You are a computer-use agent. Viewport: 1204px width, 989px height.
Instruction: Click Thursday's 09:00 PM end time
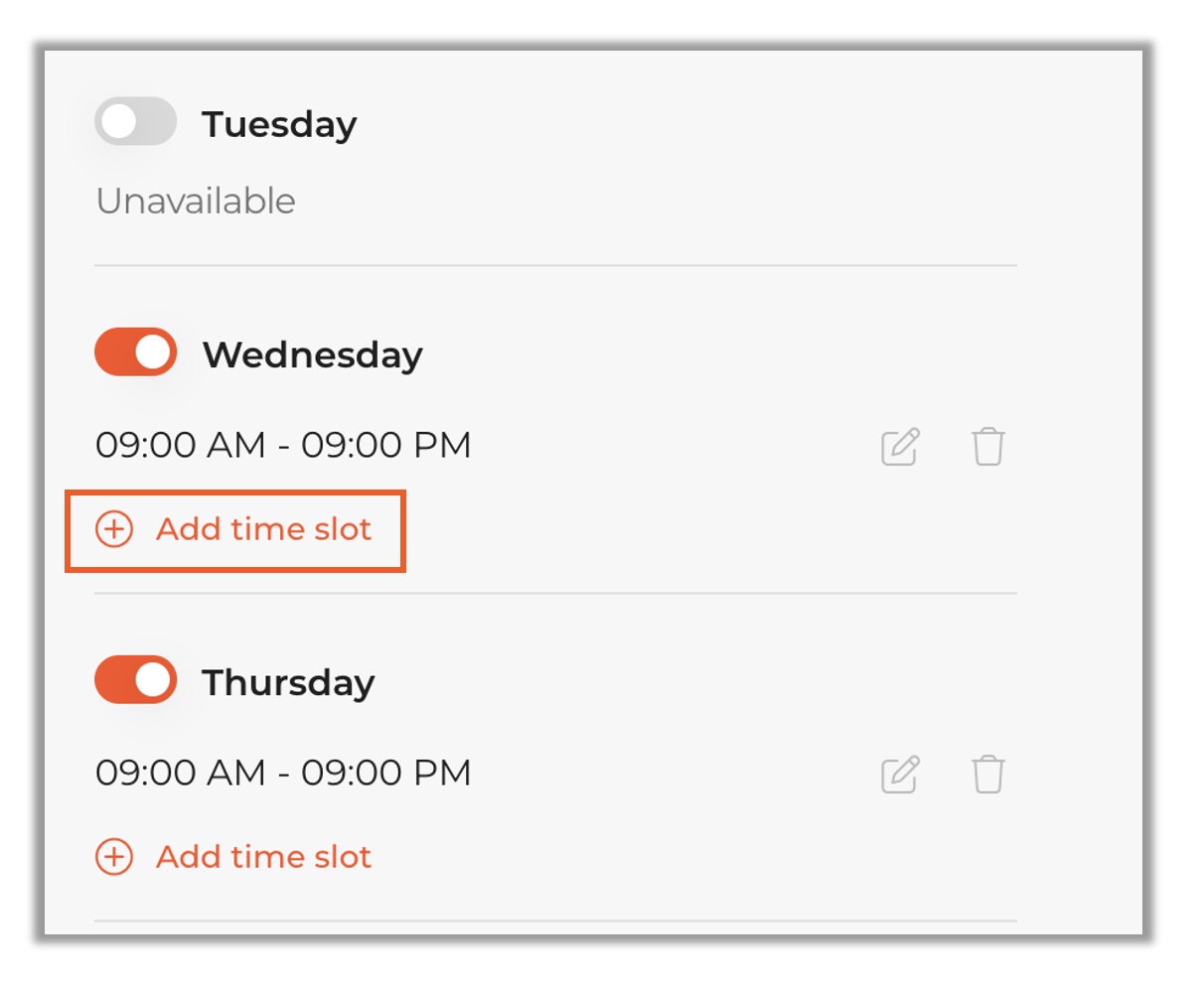pos(385,773)
